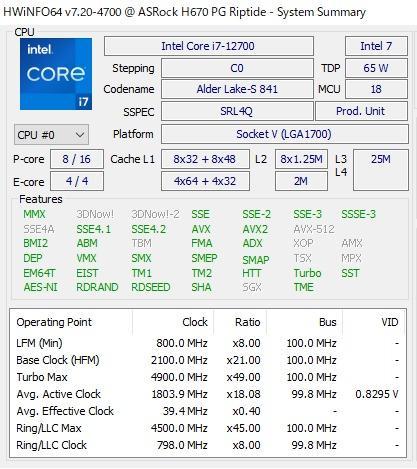The image size is (417, 469).
Task: Select the Avg. Active Clock row
Action: [x=207, y=394]
